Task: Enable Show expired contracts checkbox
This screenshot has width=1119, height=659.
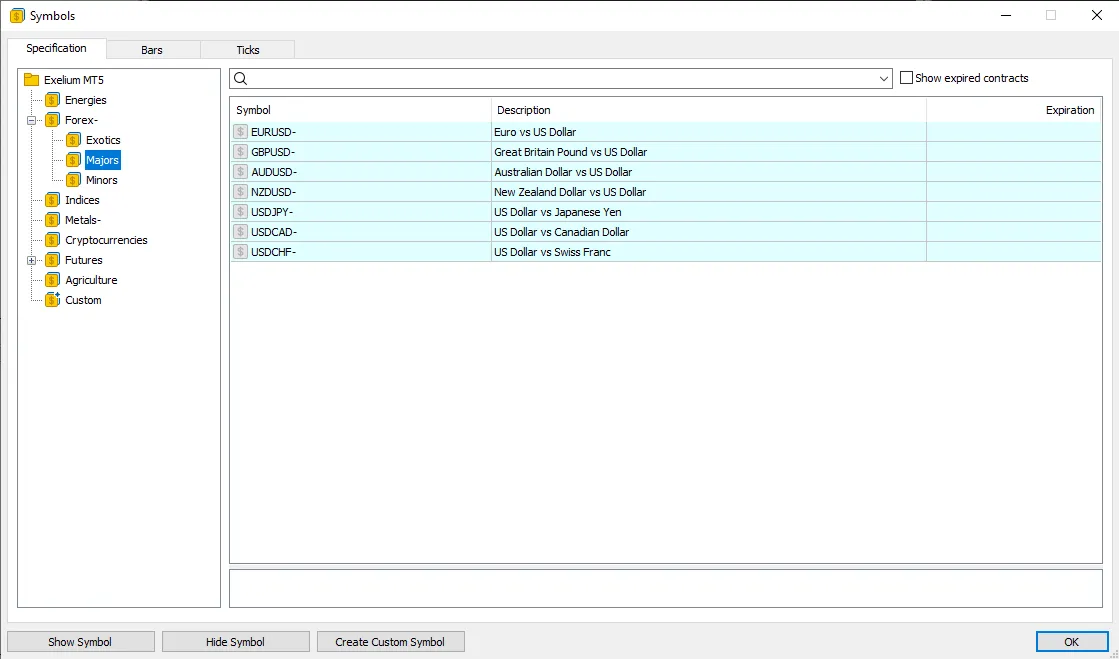Action: [906, 78]
